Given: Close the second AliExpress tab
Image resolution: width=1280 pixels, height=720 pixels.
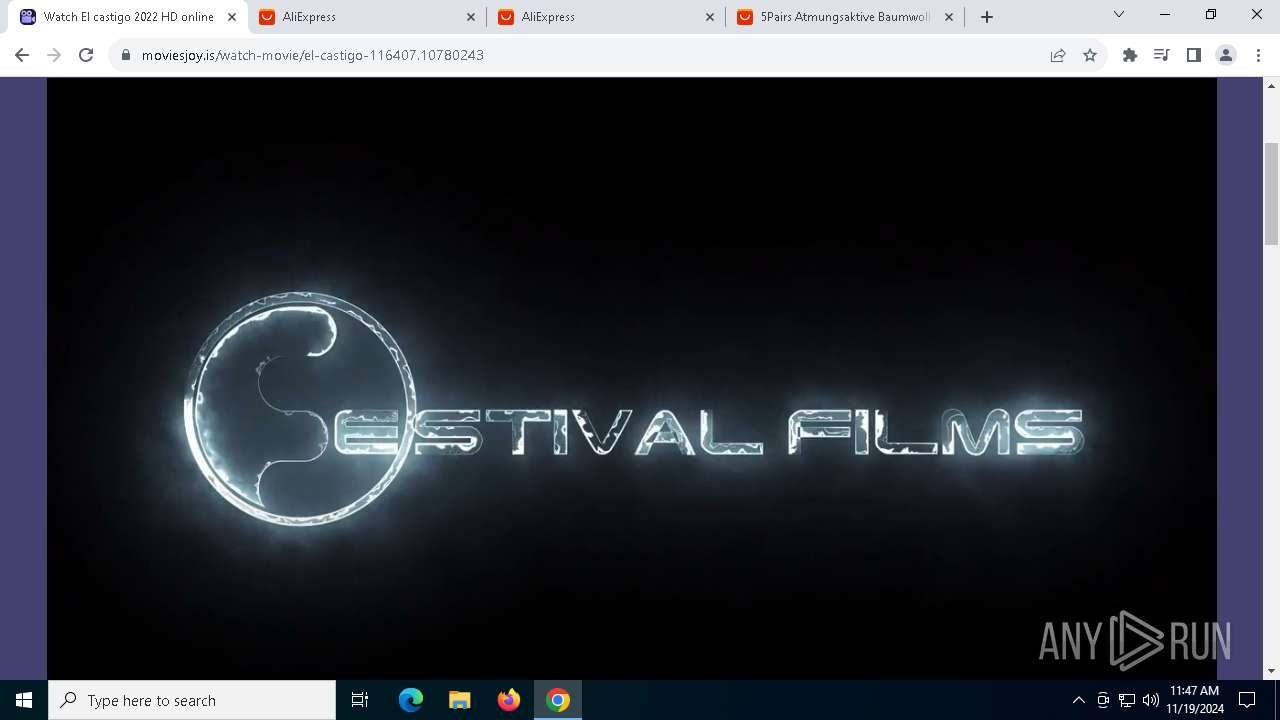Looking at the screenshot, I should pos(710,17).
